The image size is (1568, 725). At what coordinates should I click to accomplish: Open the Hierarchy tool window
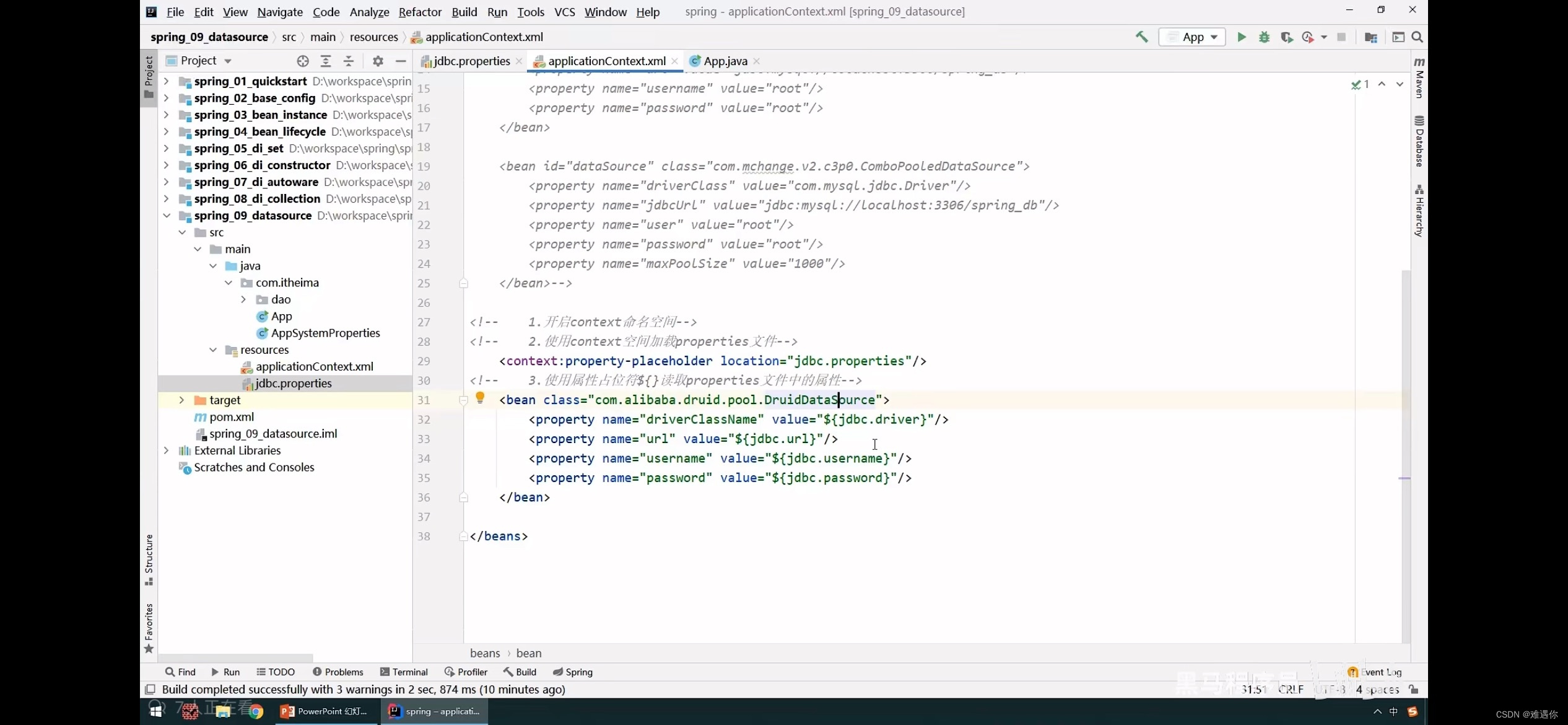(1419, 211)
